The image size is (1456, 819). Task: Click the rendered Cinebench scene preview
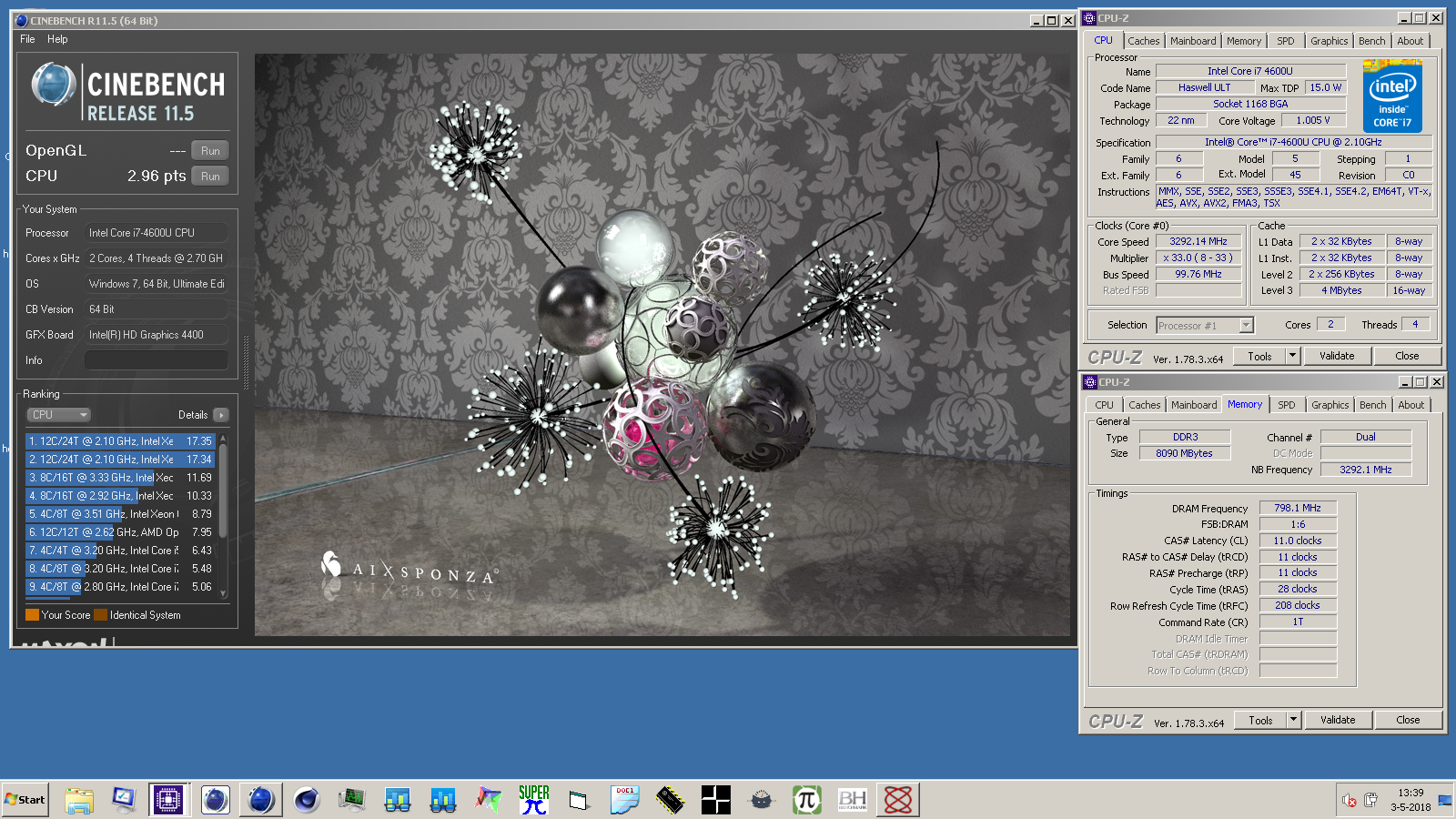click(662, 344)
